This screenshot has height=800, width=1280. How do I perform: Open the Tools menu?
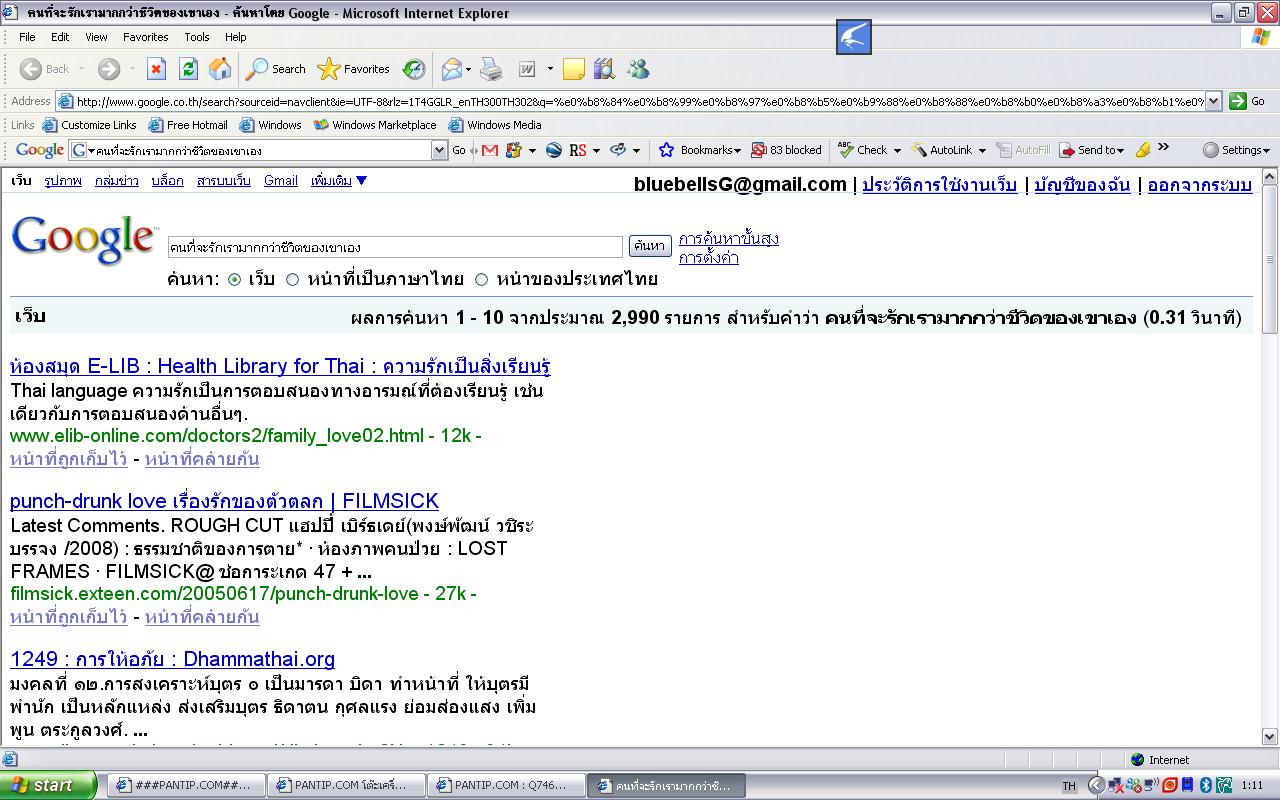click(197, 37)
